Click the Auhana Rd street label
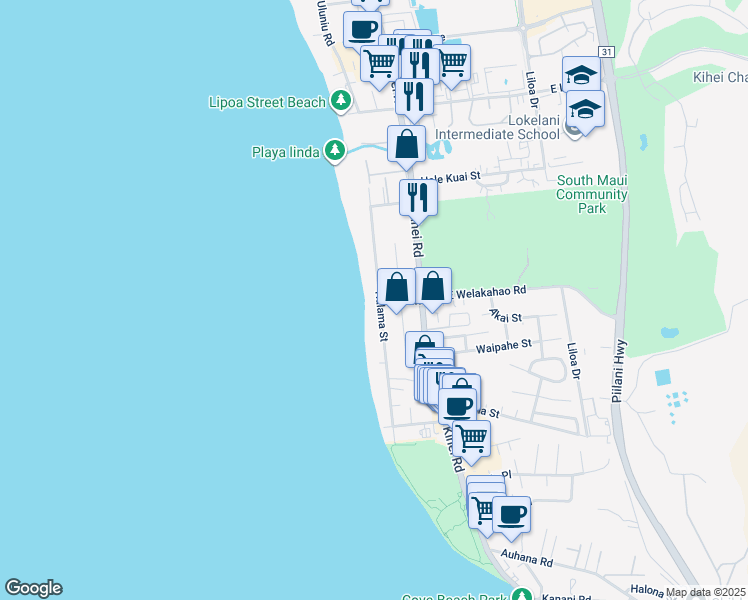The height and width of the screenshot is (600, 748). click(527, 558)
